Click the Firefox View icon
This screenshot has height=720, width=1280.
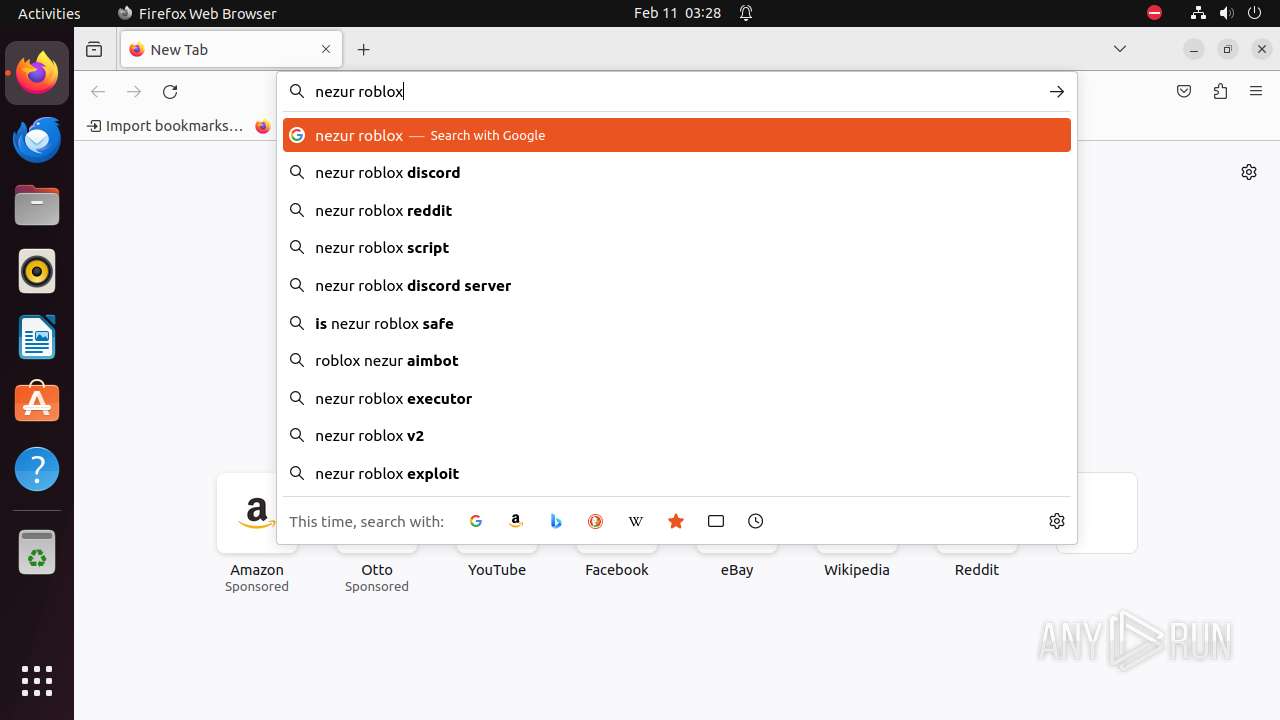click(x=94, y=49)
